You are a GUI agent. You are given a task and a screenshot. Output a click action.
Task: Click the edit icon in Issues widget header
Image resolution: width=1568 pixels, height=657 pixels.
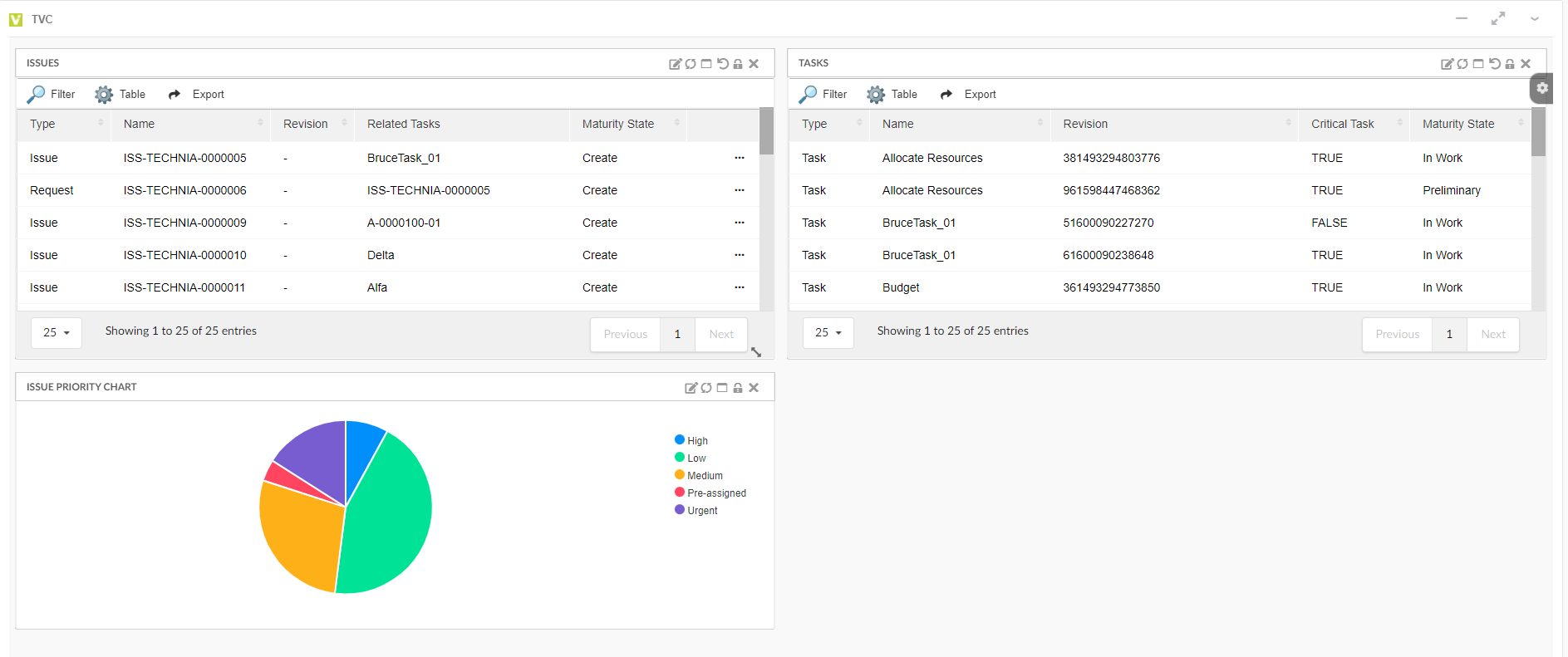tap(675, 64)
